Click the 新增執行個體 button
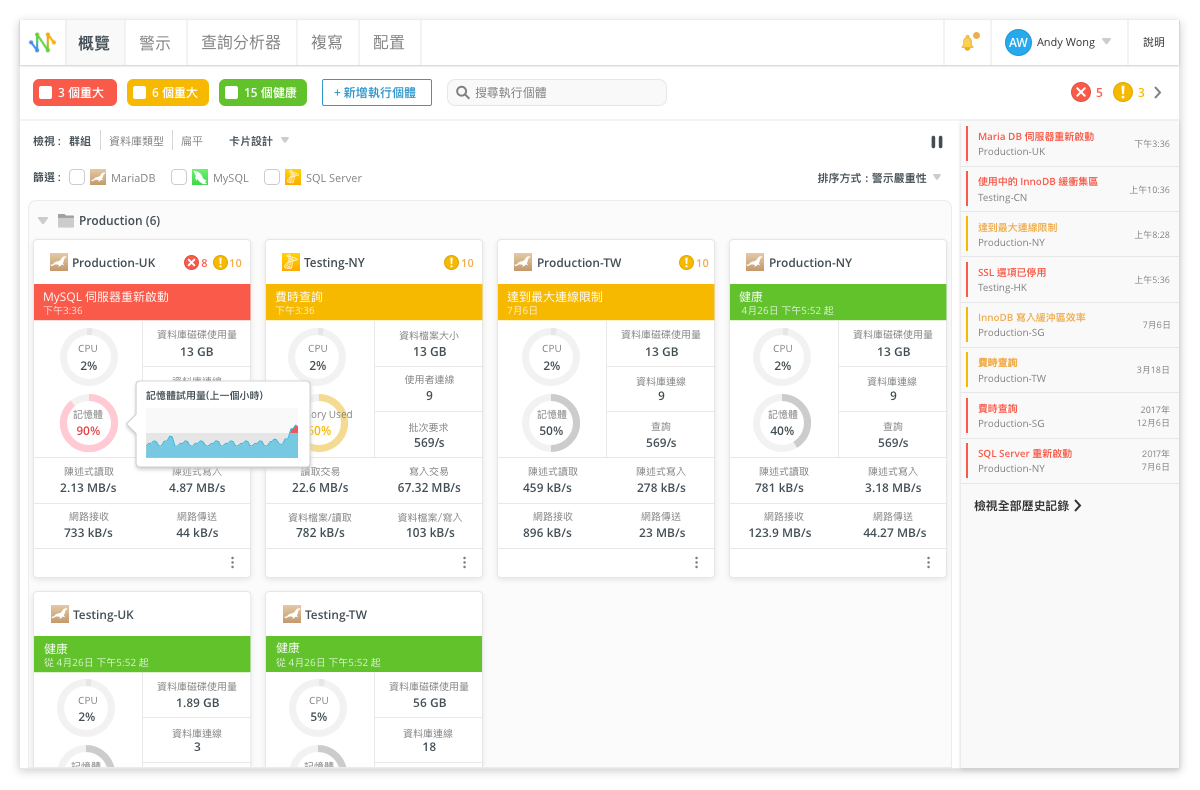Screen dimensions: 1200x790 coord(377,92)
